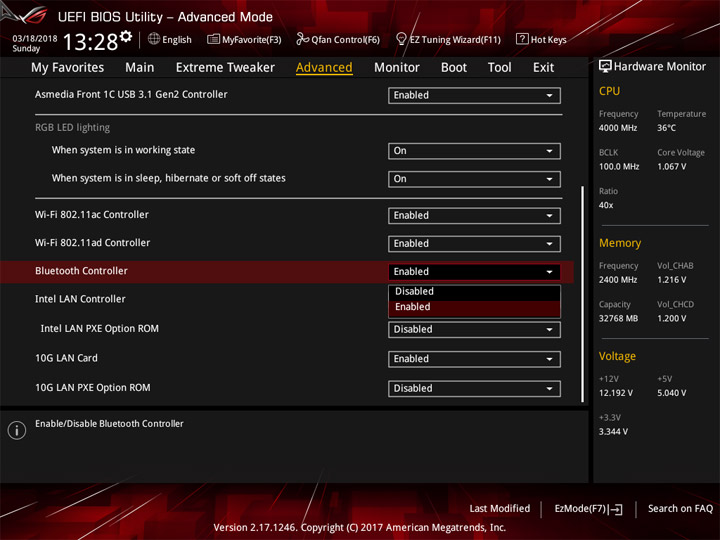Click the settings gear next to clock
The height and width of the screenshot is (540, 720).
click(126, 36)
